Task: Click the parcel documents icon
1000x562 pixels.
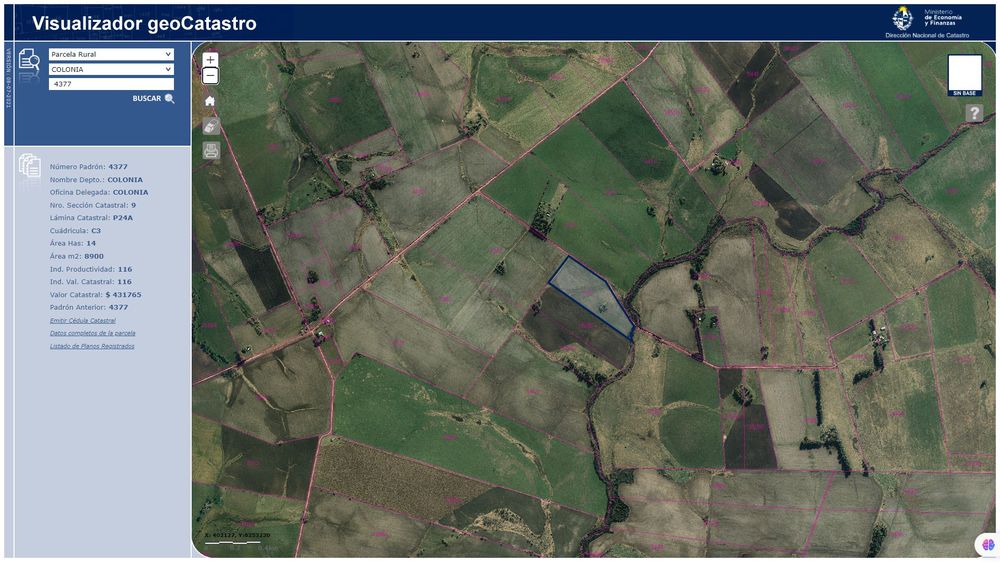Action: (29, 167)
